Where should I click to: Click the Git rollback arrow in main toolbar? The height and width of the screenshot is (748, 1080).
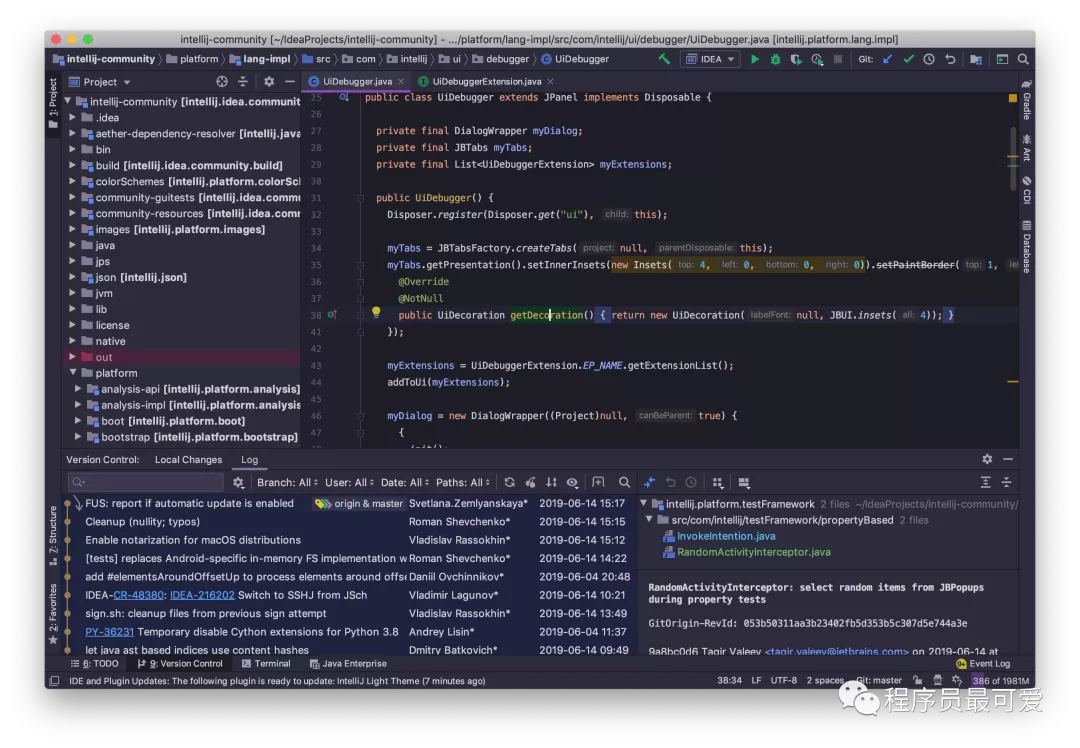pyautogui.click(x=951, y=59)
